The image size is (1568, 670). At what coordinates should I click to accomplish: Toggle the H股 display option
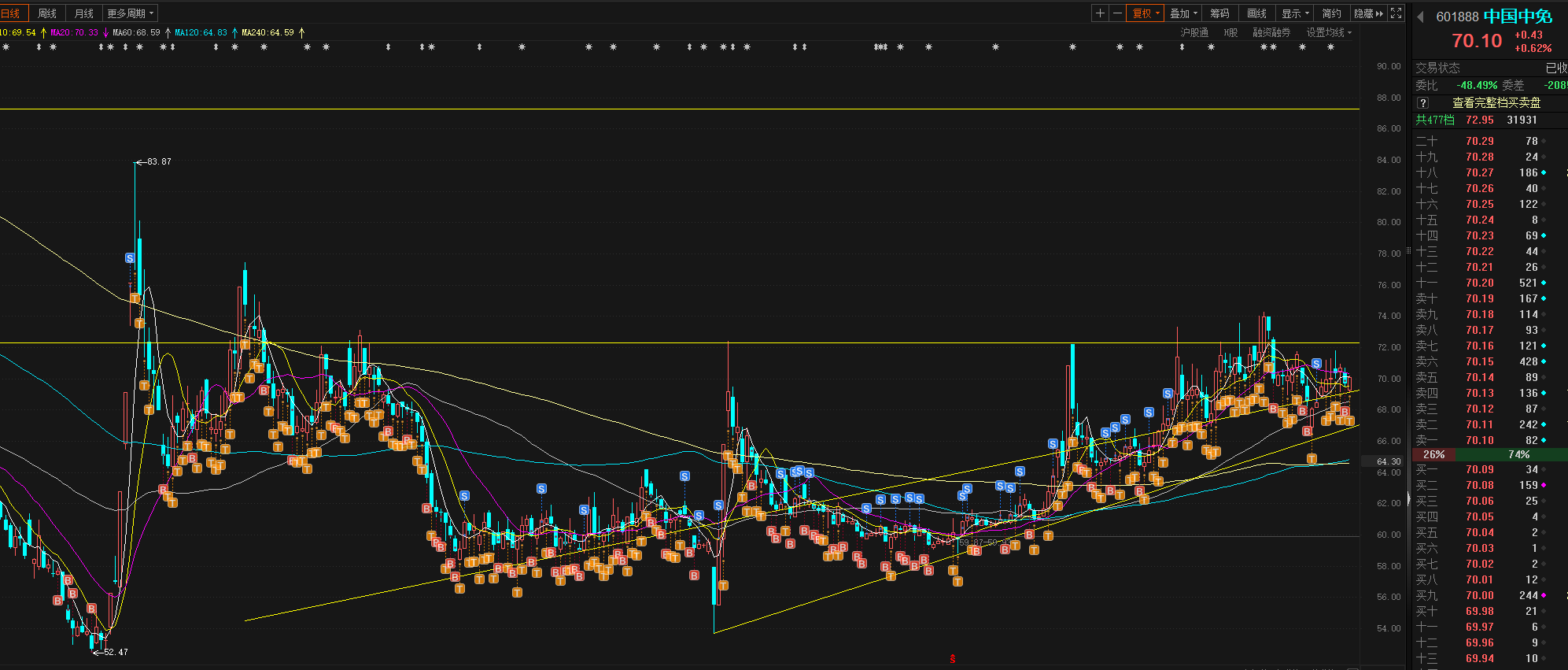tap(1230, 32)
